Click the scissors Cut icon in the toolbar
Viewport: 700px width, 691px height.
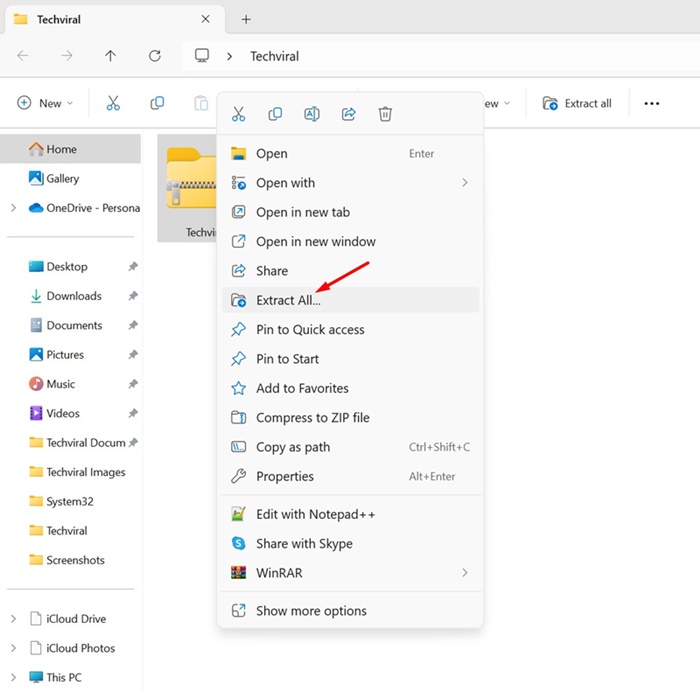point(113,103)
